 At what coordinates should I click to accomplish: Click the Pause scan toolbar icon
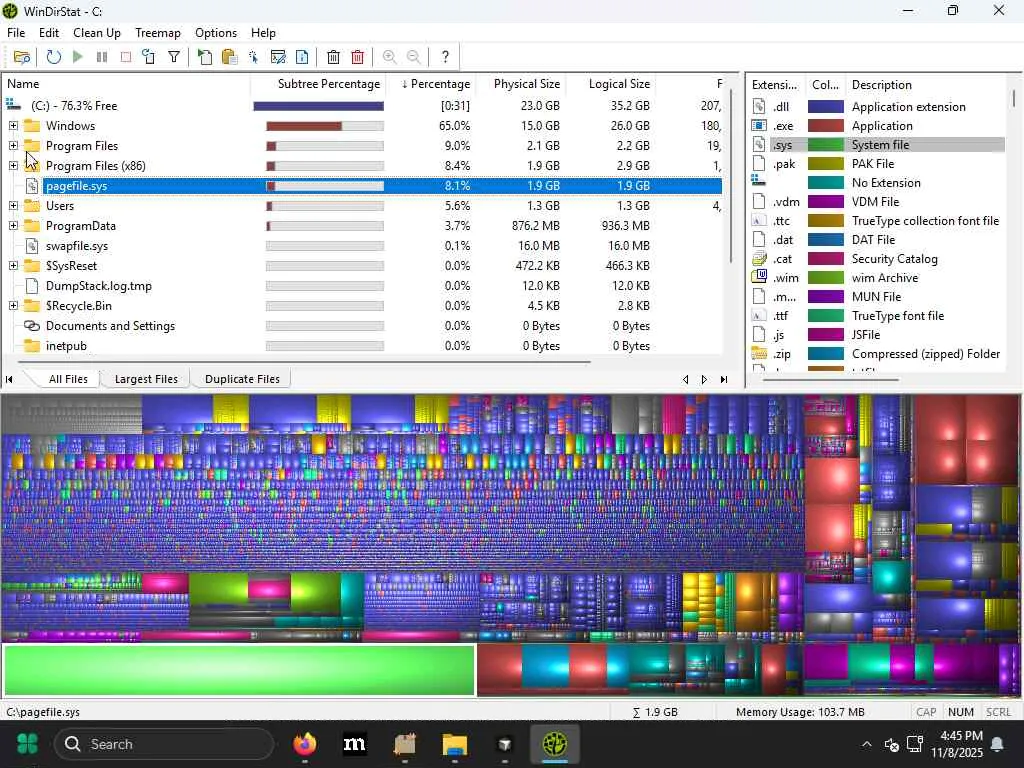(x=102, y=57)
